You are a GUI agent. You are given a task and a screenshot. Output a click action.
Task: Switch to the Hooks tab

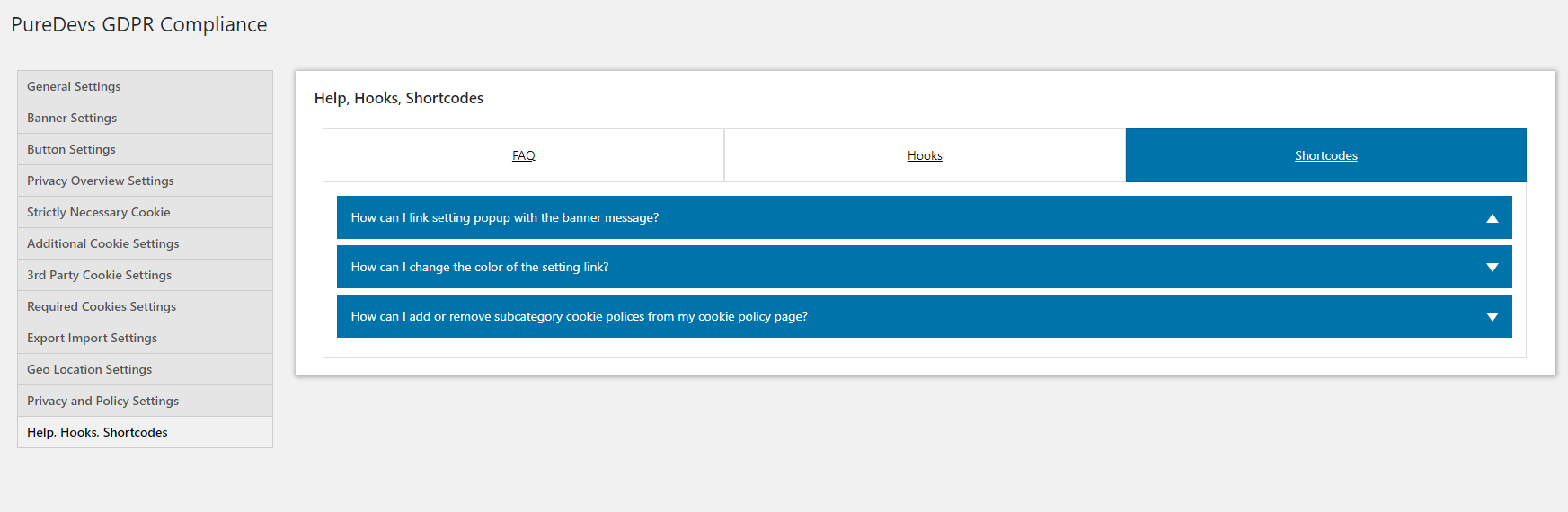[x=925, y=156]
